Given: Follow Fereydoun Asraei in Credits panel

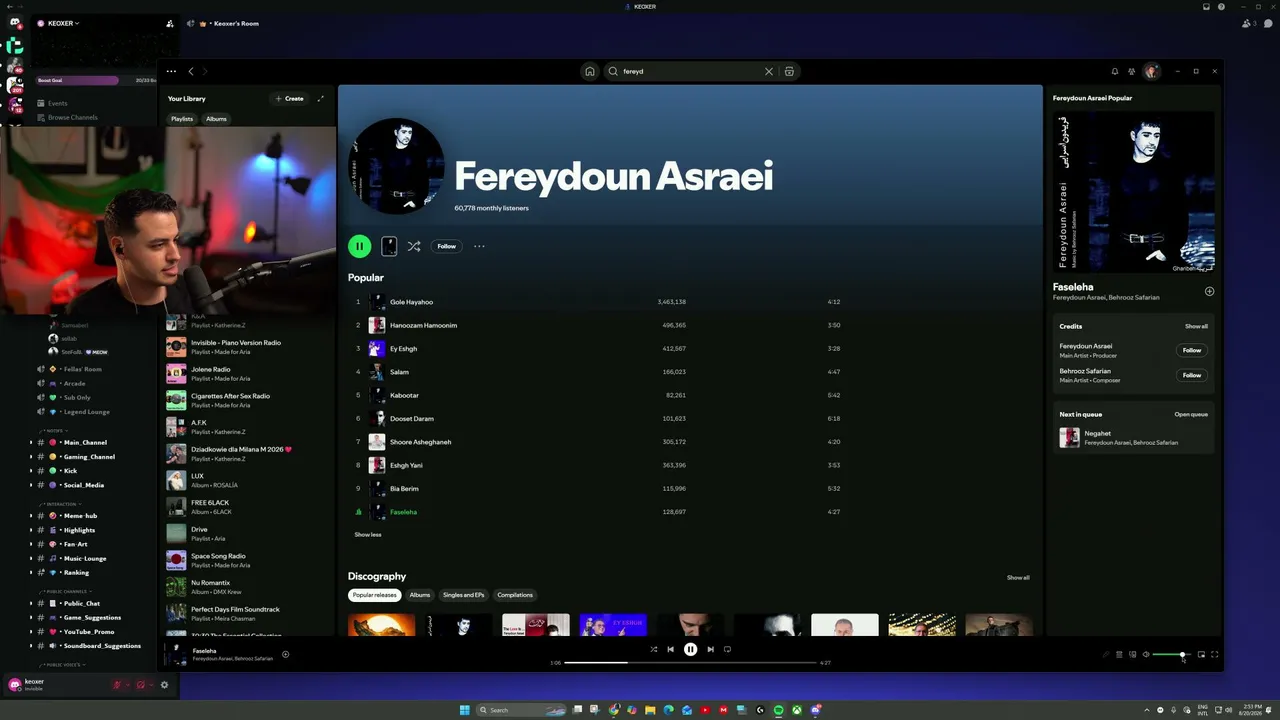Looking at the screenshot, I should click(1192, 350).
